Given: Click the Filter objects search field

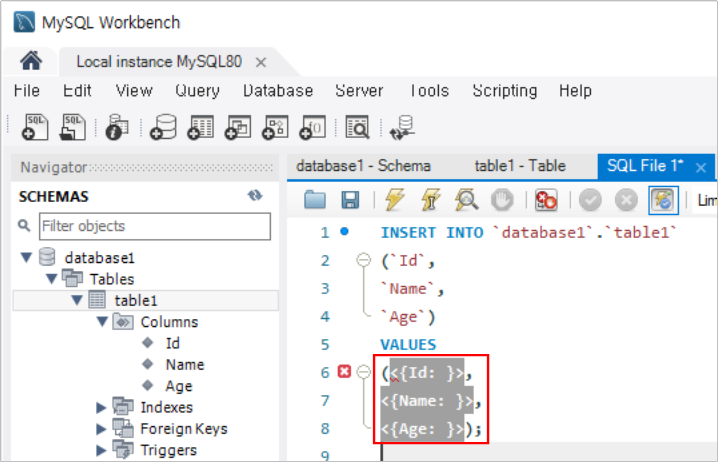Looking at the screenshot, I should point(155,226).
